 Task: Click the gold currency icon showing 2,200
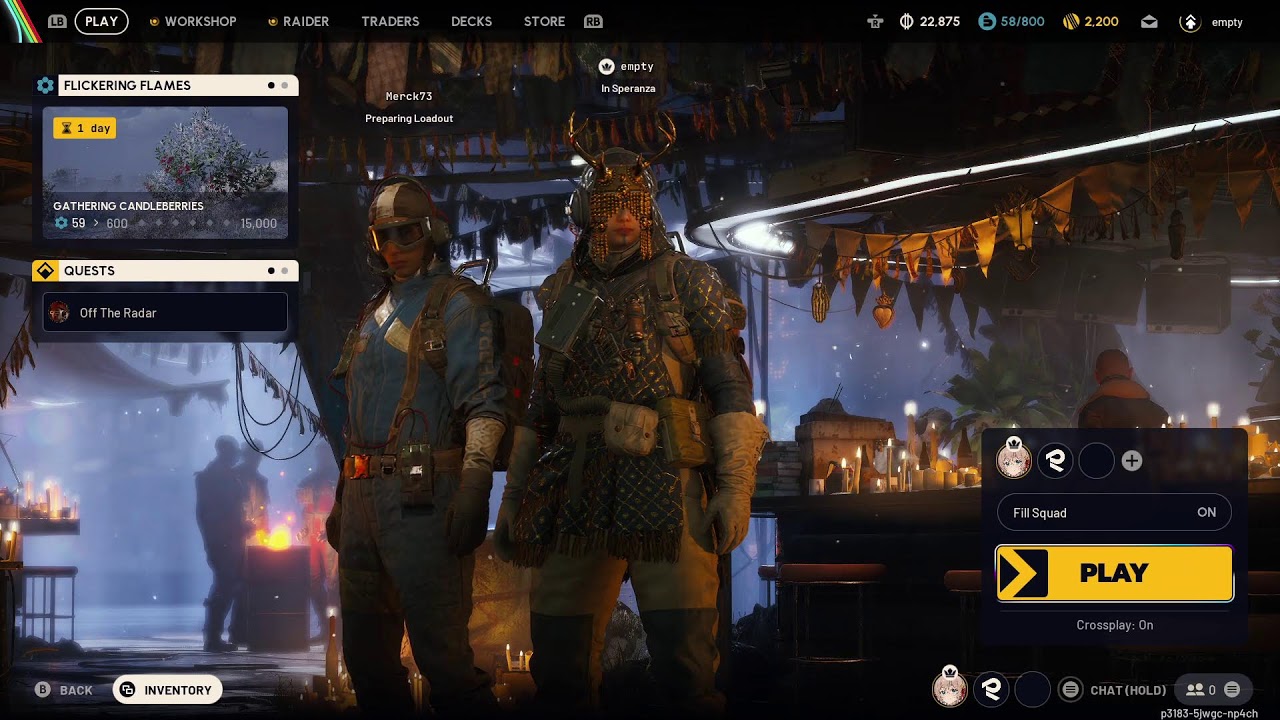pos(1070,21)
